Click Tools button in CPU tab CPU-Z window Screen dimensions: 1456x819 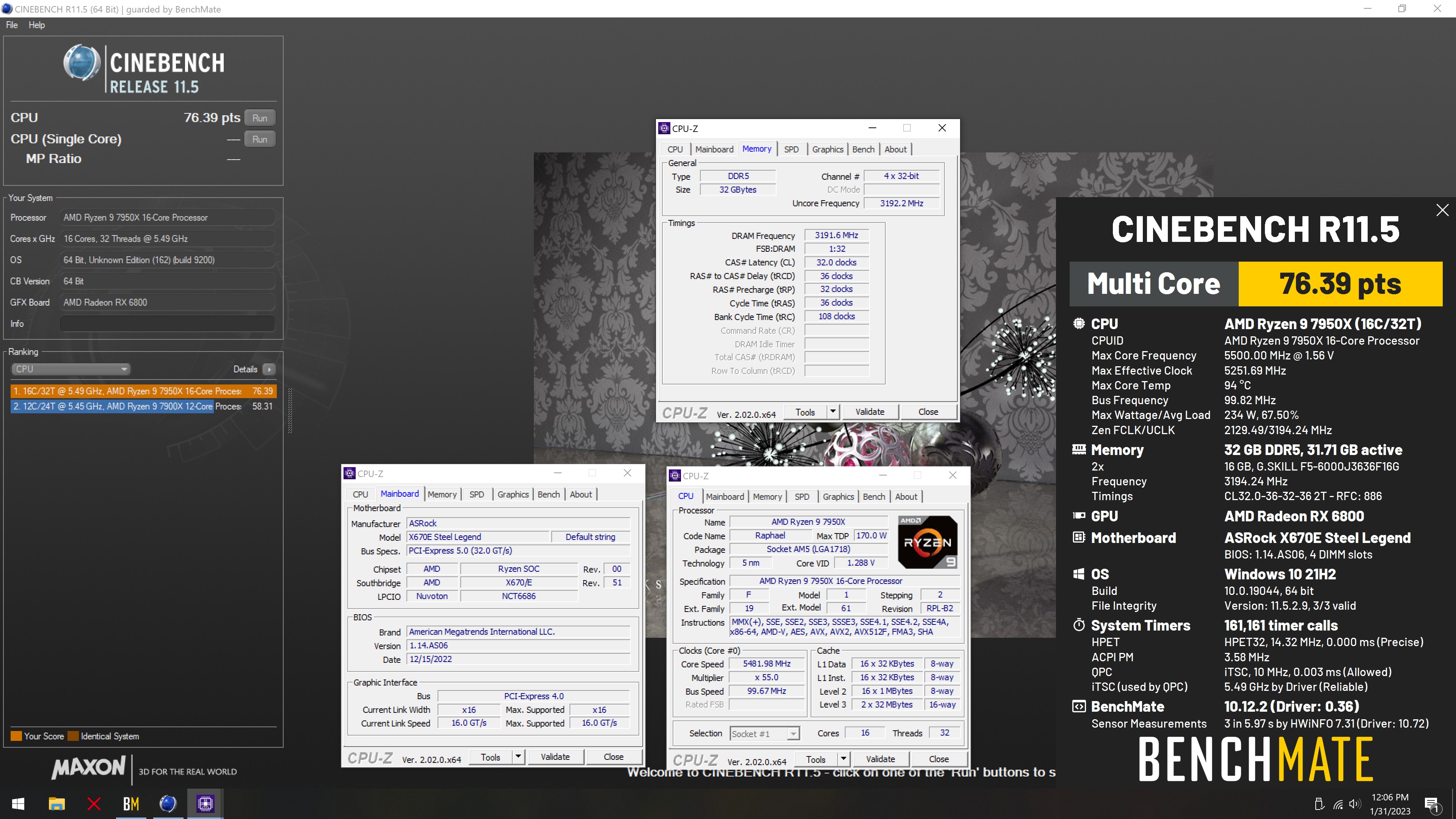[x=816, y=759]
